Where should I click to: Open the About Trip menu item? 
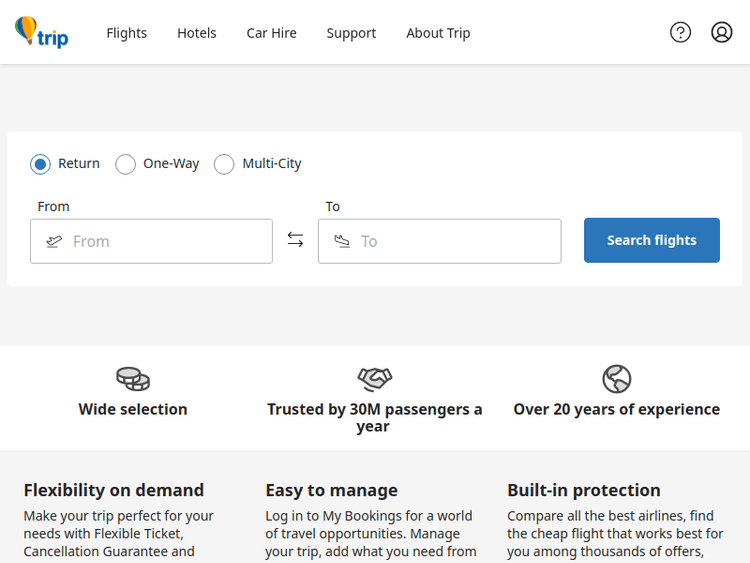[x=438, y=33]
